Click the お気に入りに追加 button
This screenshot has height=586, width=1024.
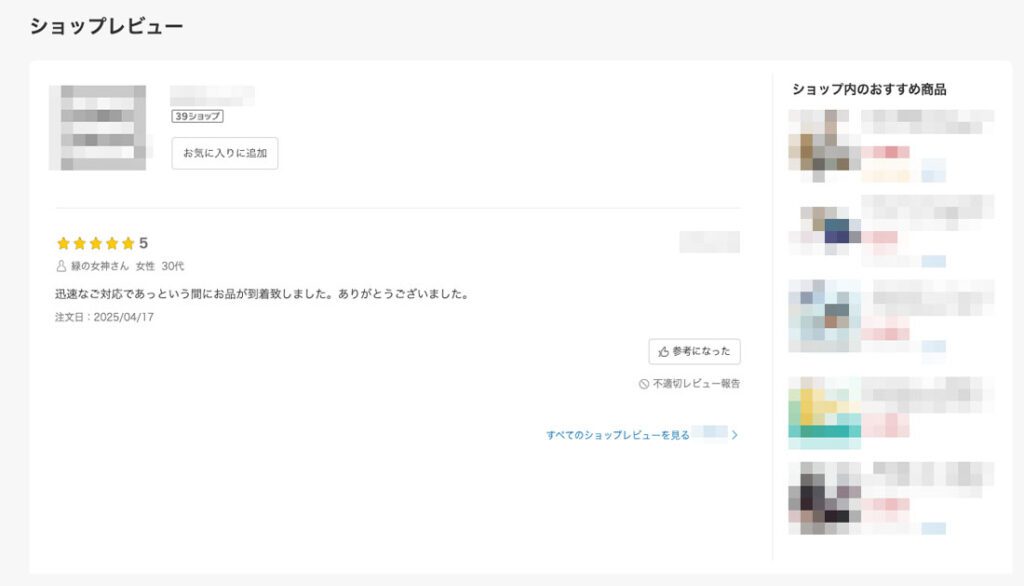coord(225,154)
